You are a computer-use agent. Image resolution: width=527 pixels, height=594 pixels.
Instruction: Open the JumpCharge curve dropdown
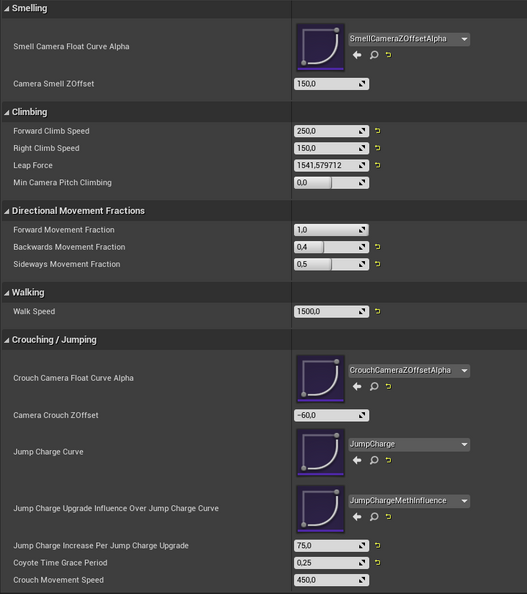point(409,444)
